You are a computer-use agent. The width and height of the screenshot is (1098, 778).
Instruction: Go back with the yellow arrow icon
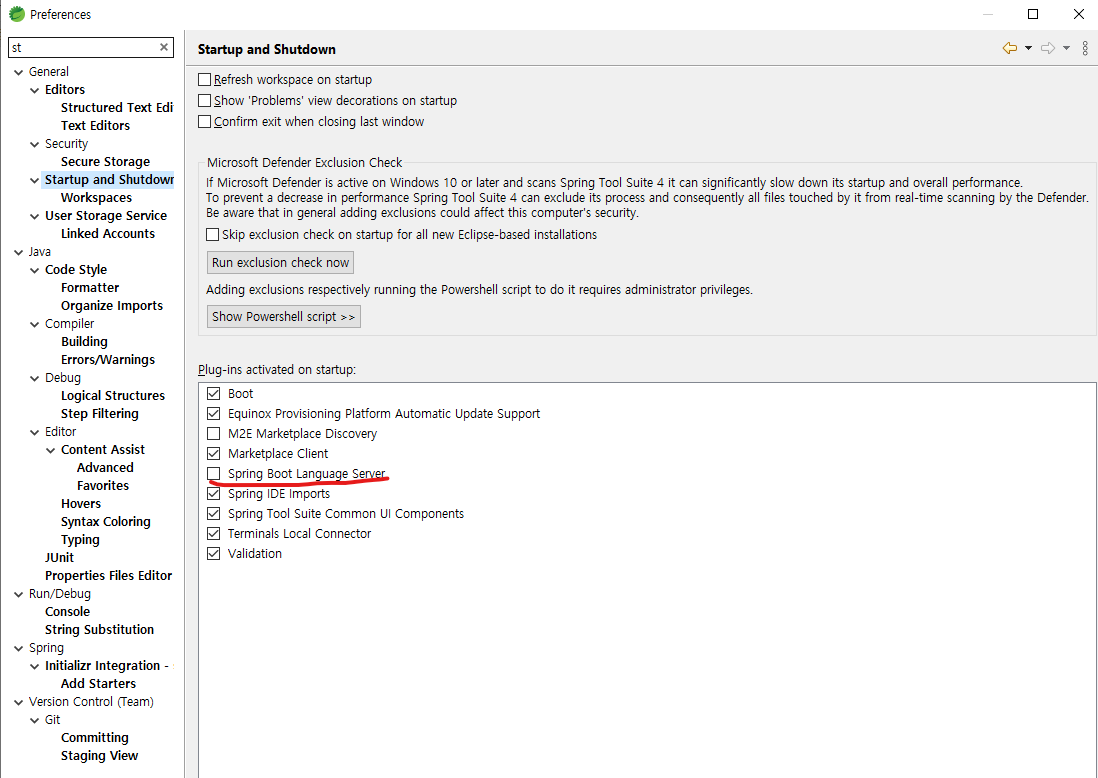coord(1009,48)
